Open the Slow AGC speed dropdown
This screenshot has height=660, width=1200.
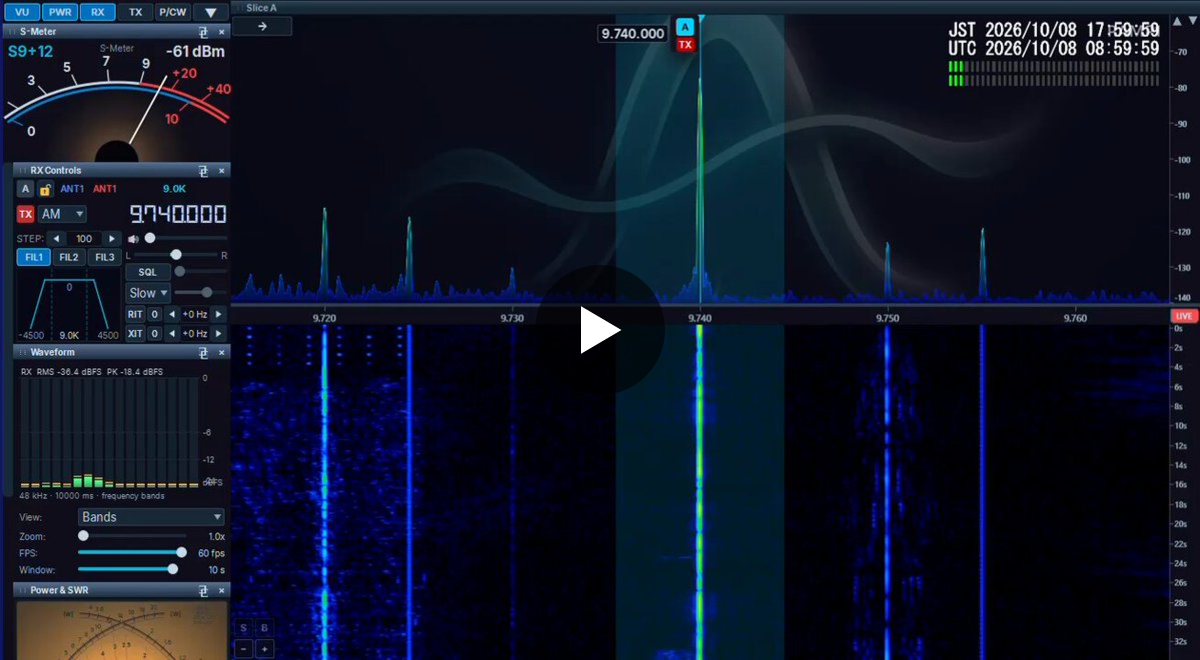148,293
